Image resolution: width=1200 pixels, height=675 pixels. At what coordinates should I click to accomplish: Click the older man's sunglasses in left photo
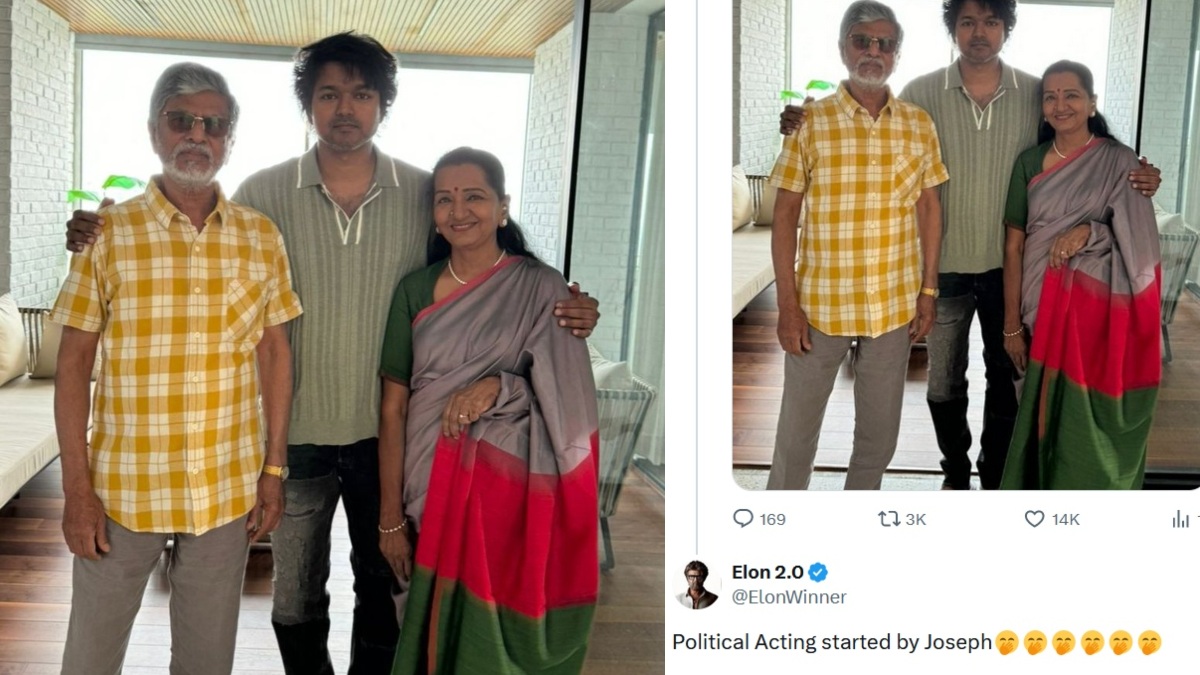tap(197, 123)
